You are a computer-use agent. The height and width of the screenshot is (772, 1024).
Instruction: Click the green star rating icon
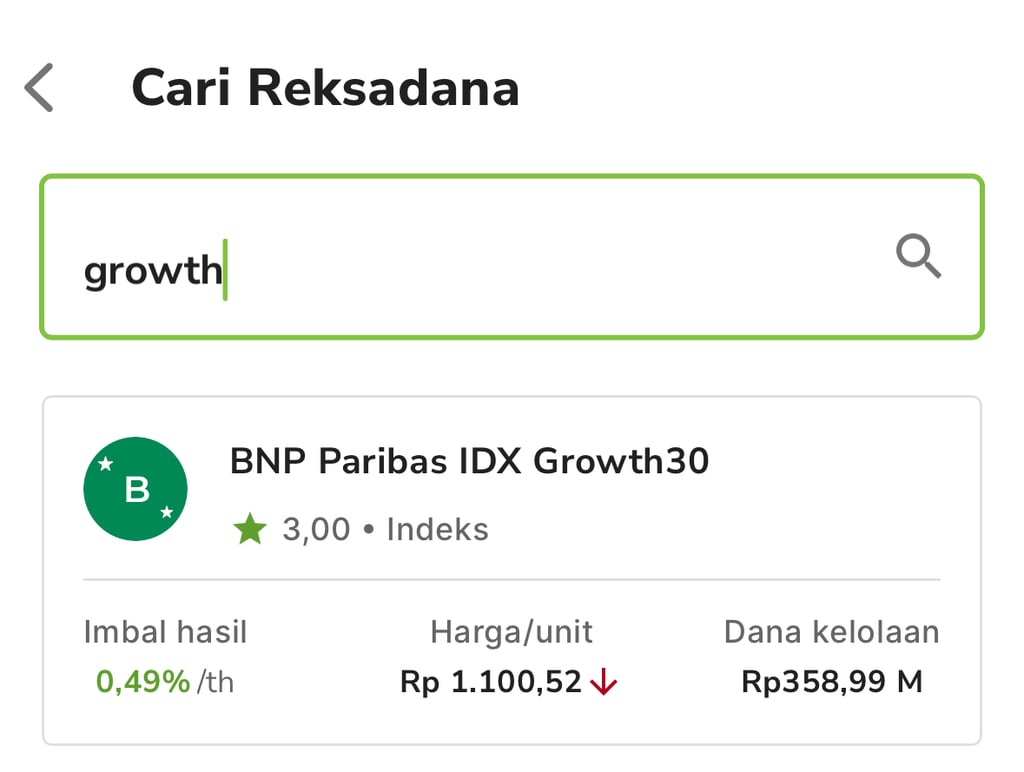click(250, 528)
